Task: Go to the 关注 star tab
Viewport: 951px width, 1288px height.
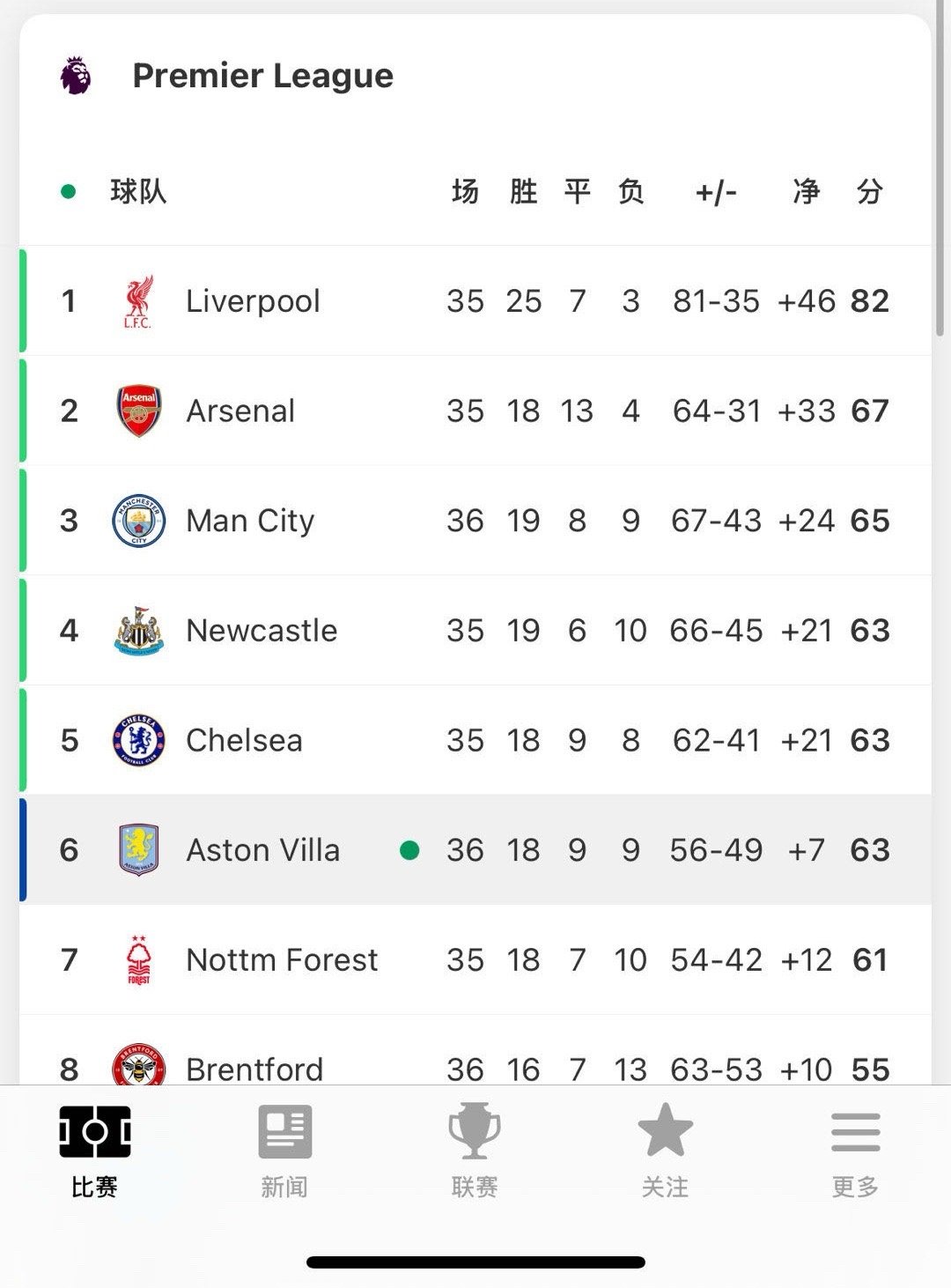Action: click(665, 1151)
